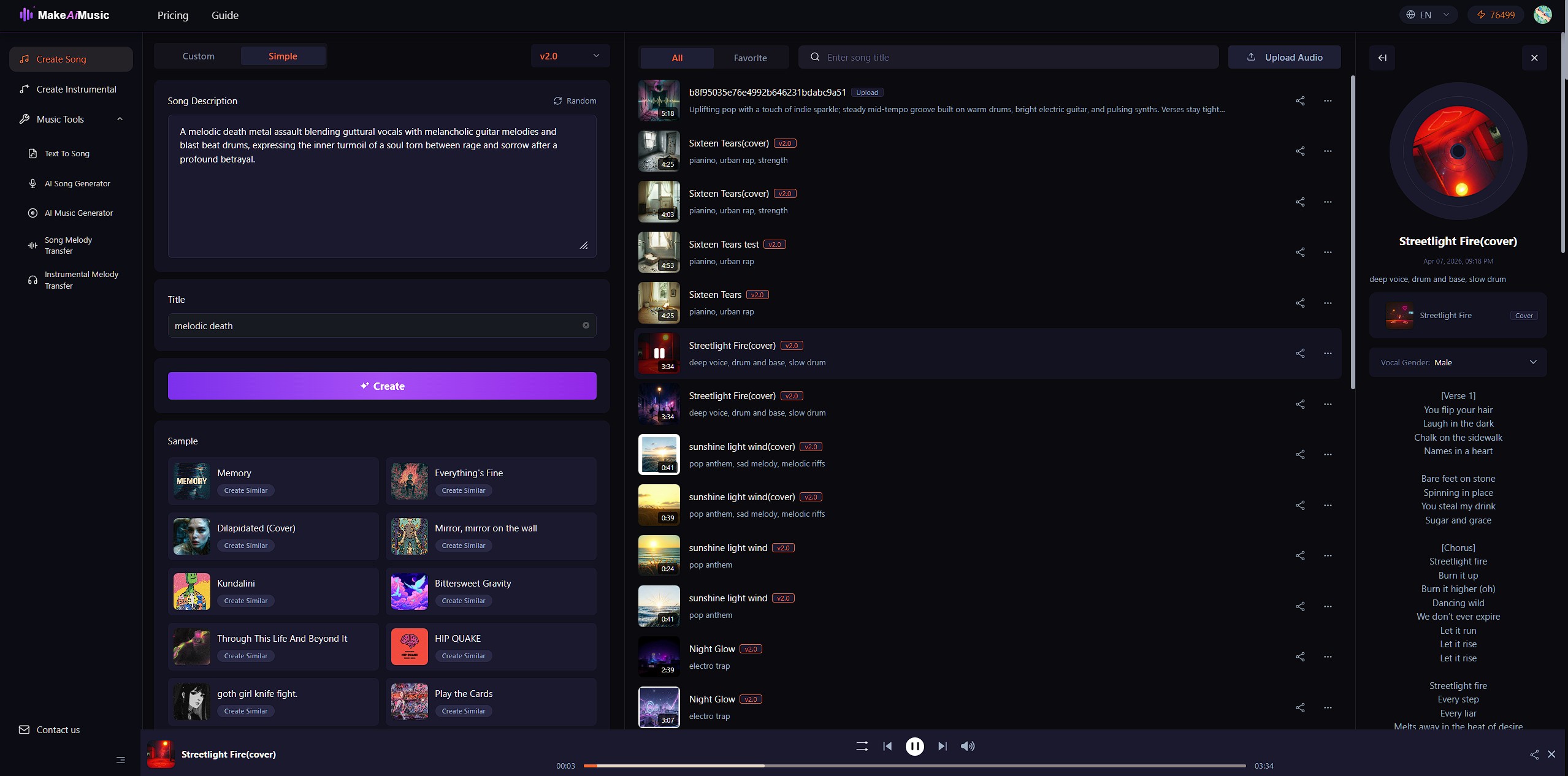Pause playback in the bottom player

914,746
